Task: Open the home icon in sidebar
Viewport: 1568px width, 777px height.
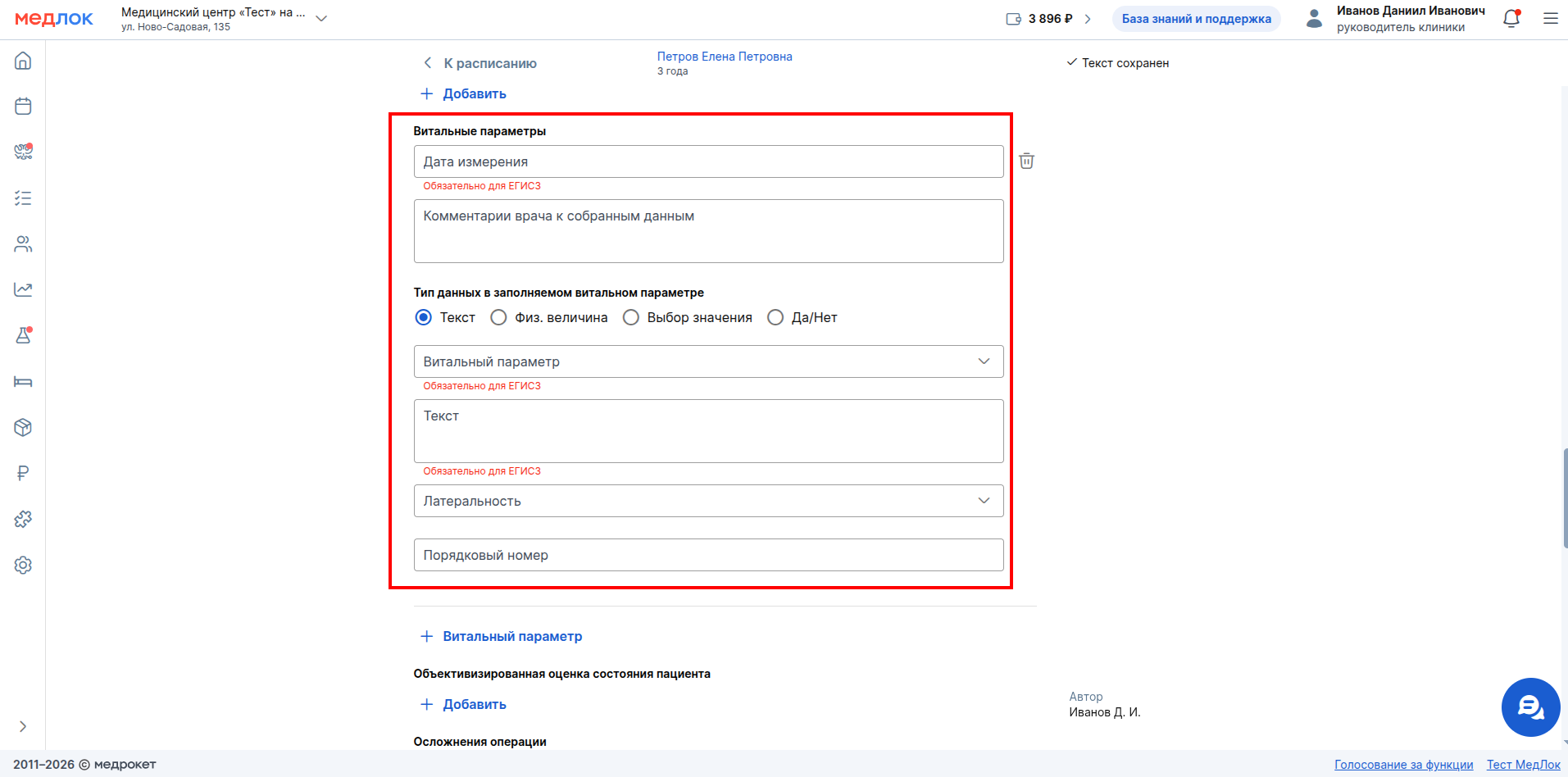Action: pos(23,61)
